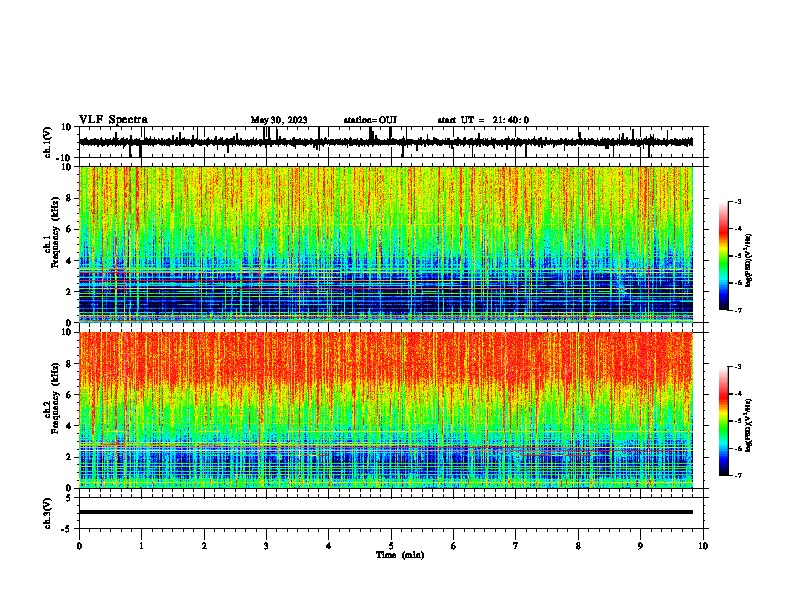Click the "ch.1(V)" waveform axis label
This screenshot has height=612, width=792.
pyautogui.click(x=48, y=142)
